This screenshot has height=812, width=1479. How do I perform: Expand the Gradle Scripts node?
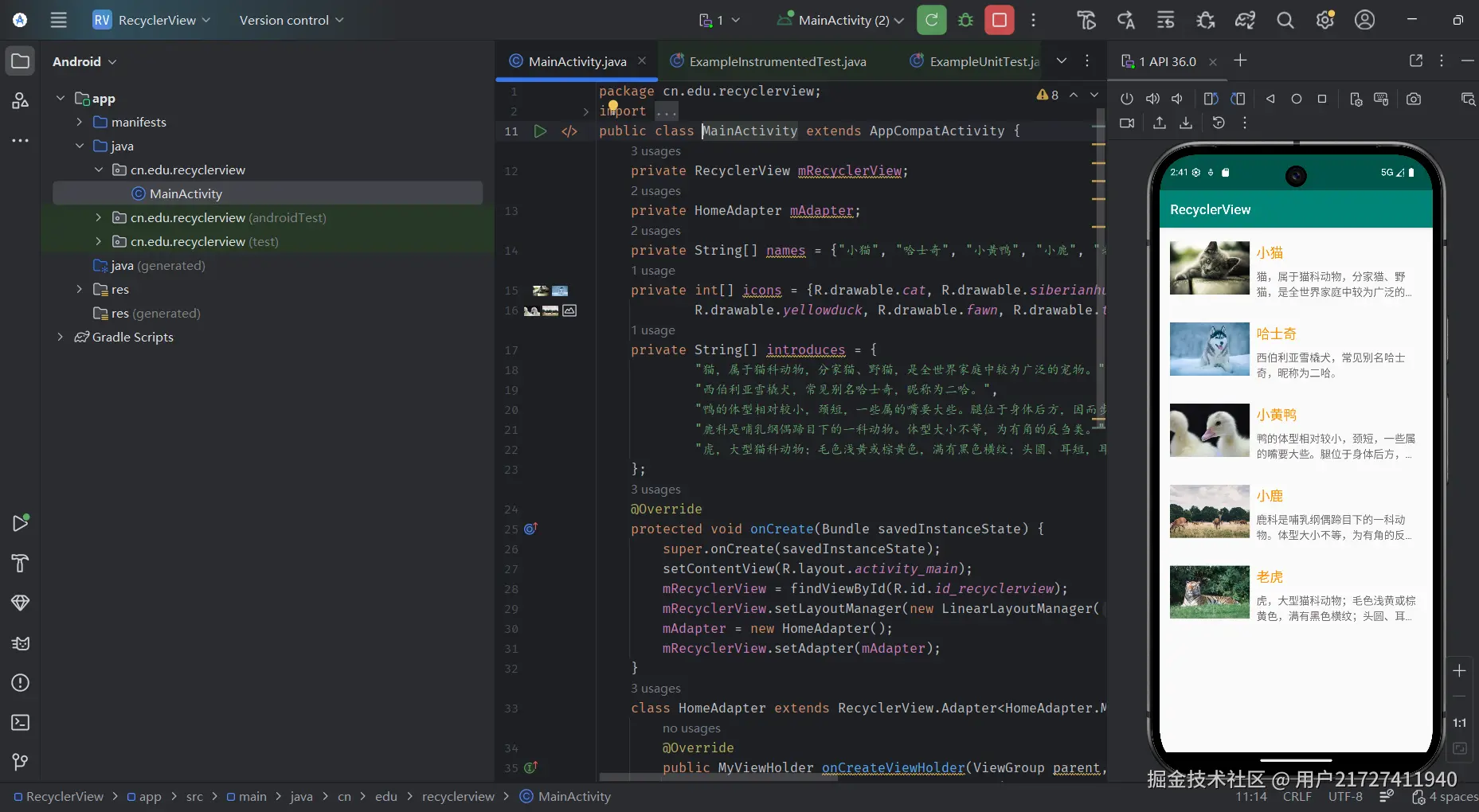[61, 337]
